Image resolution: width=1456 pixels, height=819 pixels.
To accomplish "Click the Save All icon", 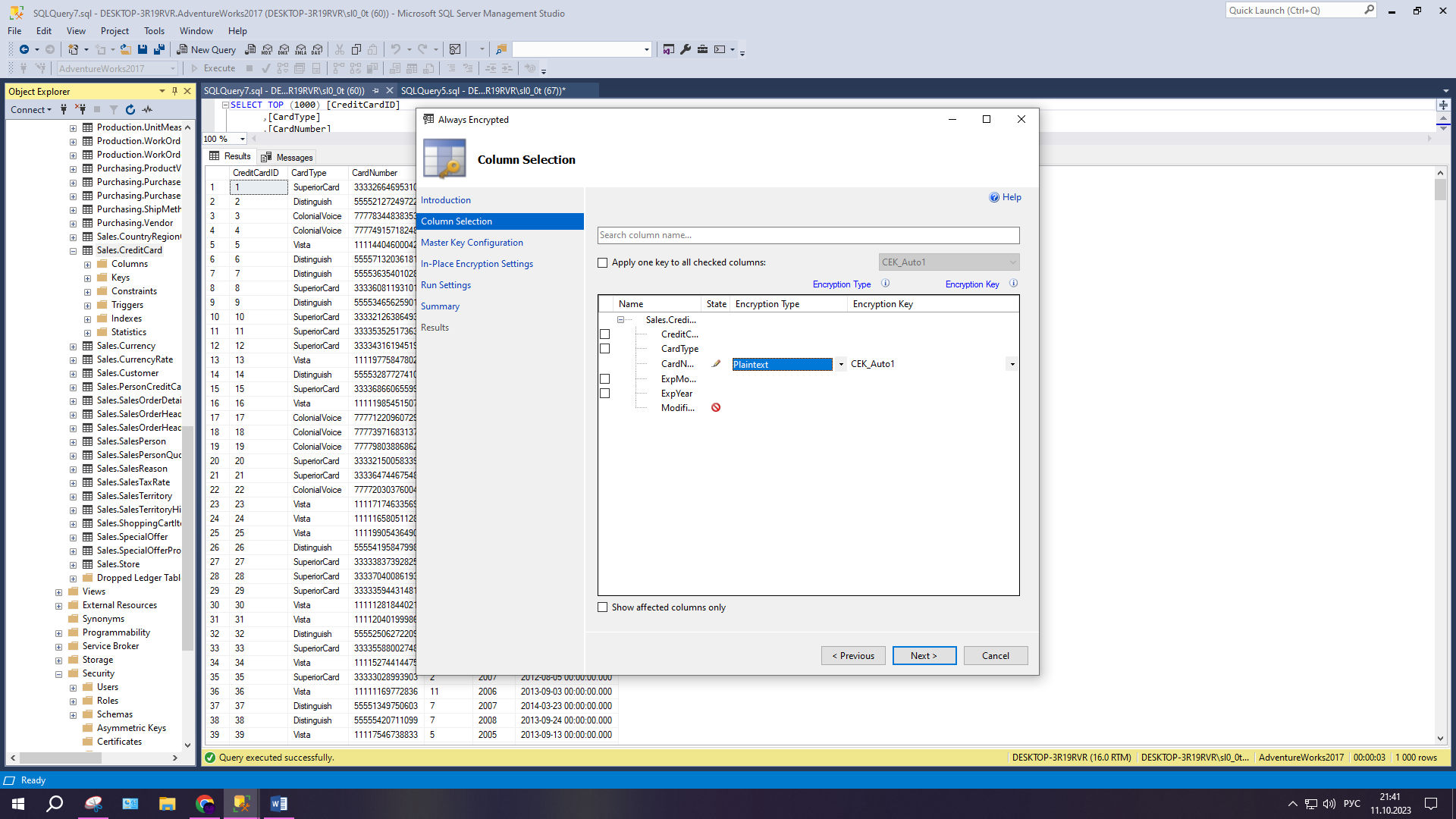I will (159, 49).
